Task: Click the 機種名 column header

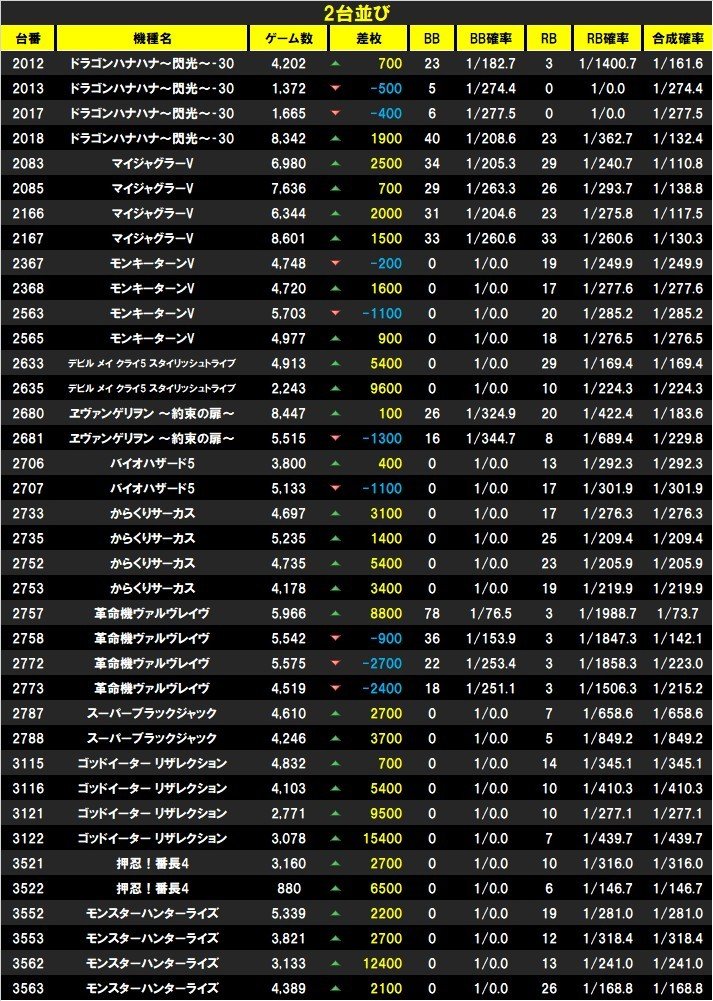Action: (x=152, y=38)
